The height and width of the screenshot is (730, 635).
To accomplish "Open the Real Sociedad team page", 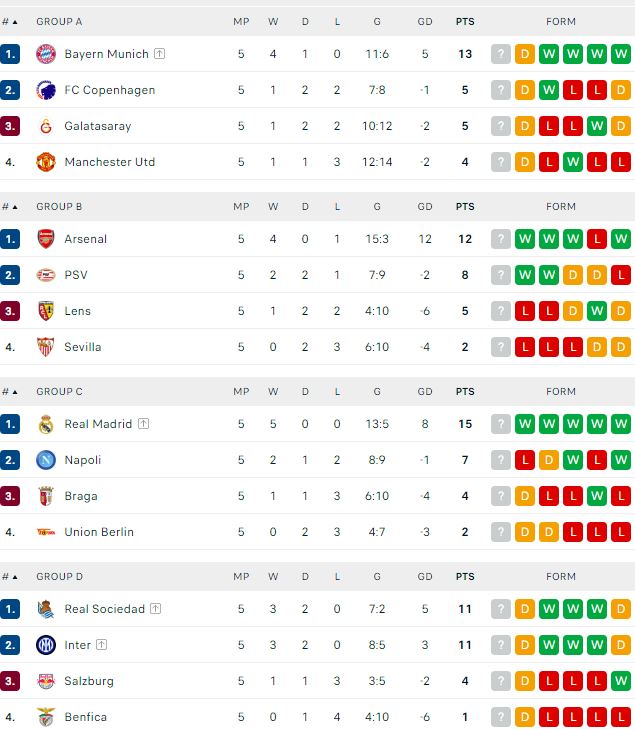I will click(104, 609).
